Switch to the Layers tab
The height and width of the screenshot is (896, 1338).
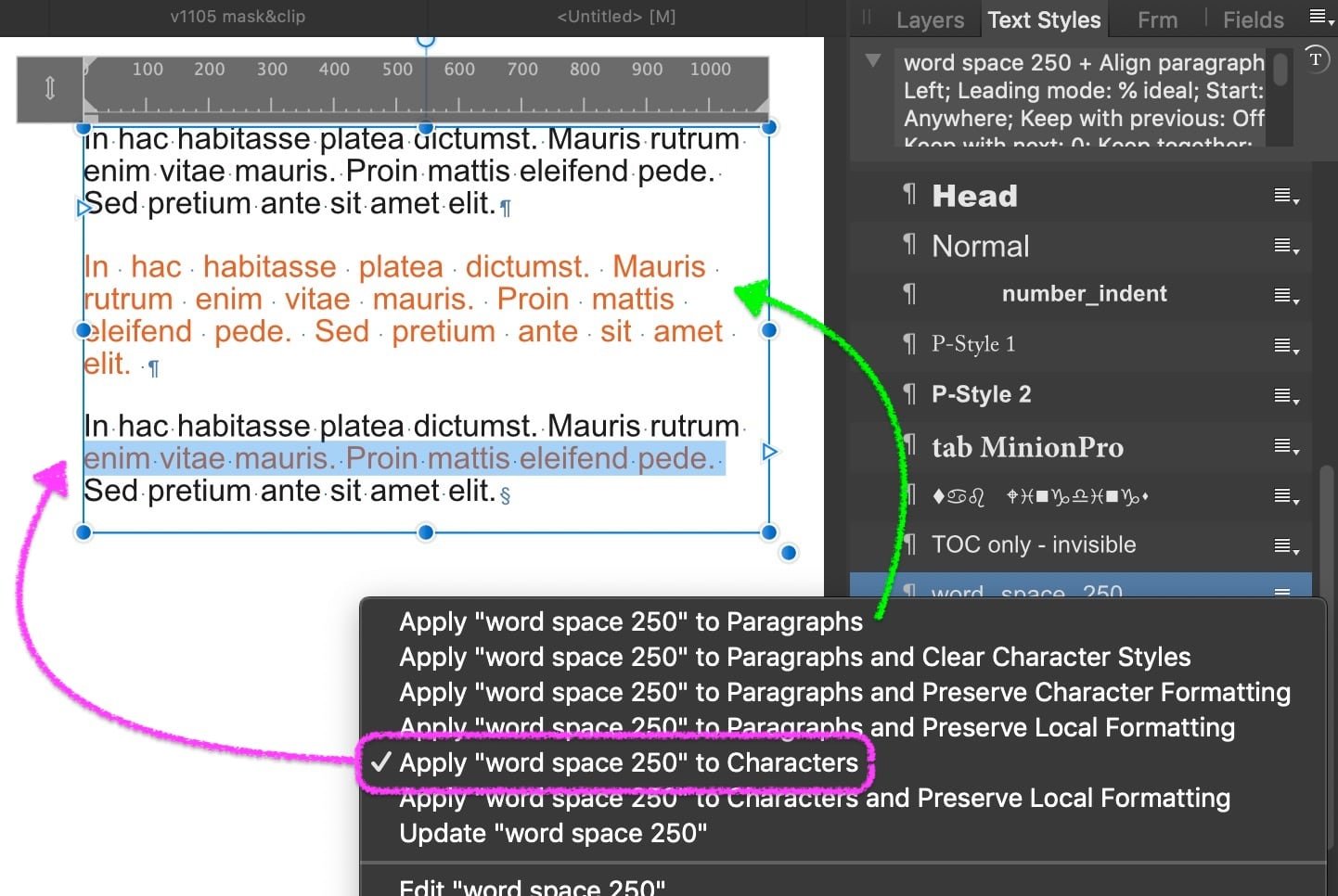pyautogui.click(x=930, y=19)
